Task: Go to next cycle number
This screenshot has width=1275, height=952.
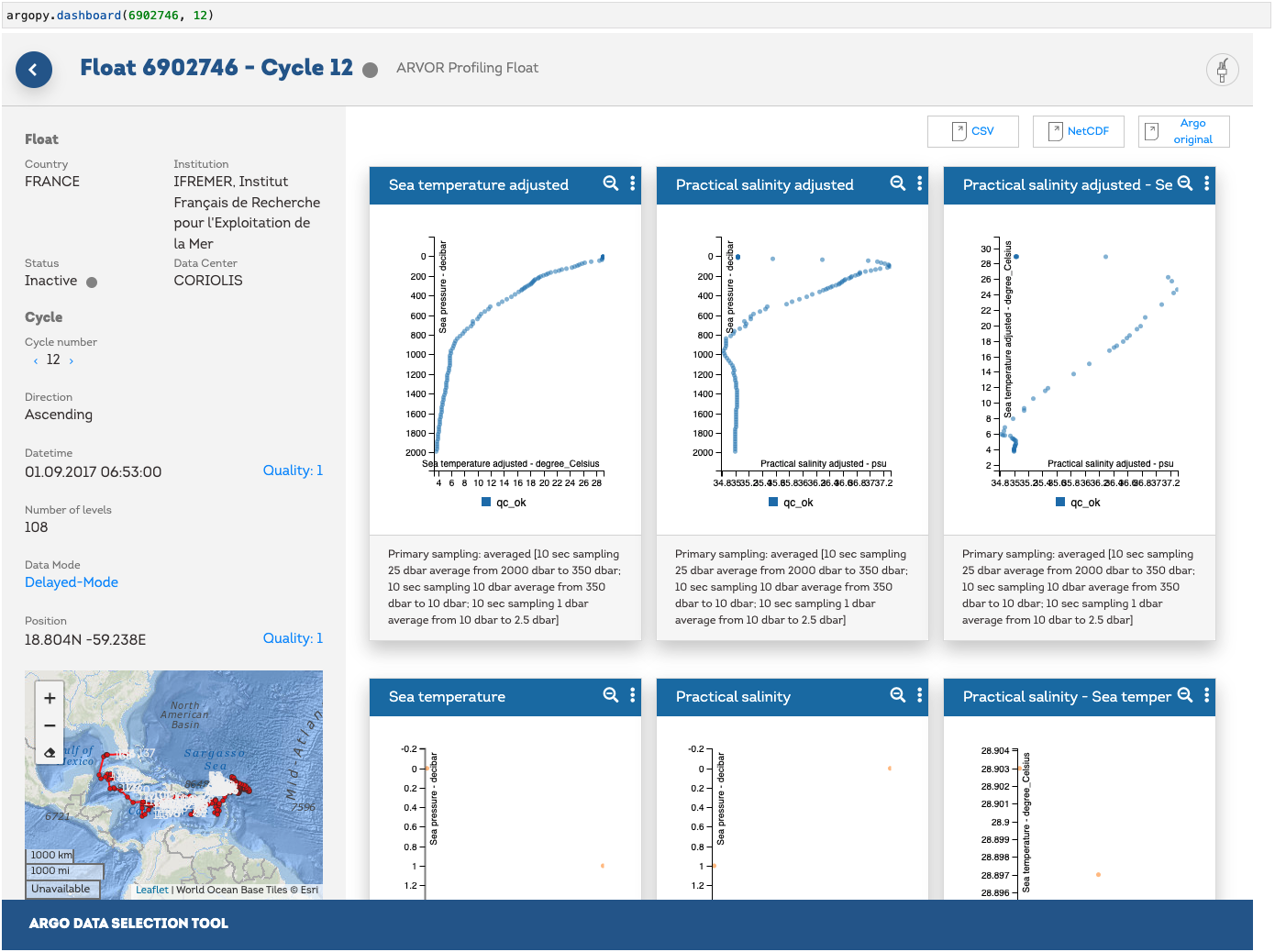Action: click(71, 361)
